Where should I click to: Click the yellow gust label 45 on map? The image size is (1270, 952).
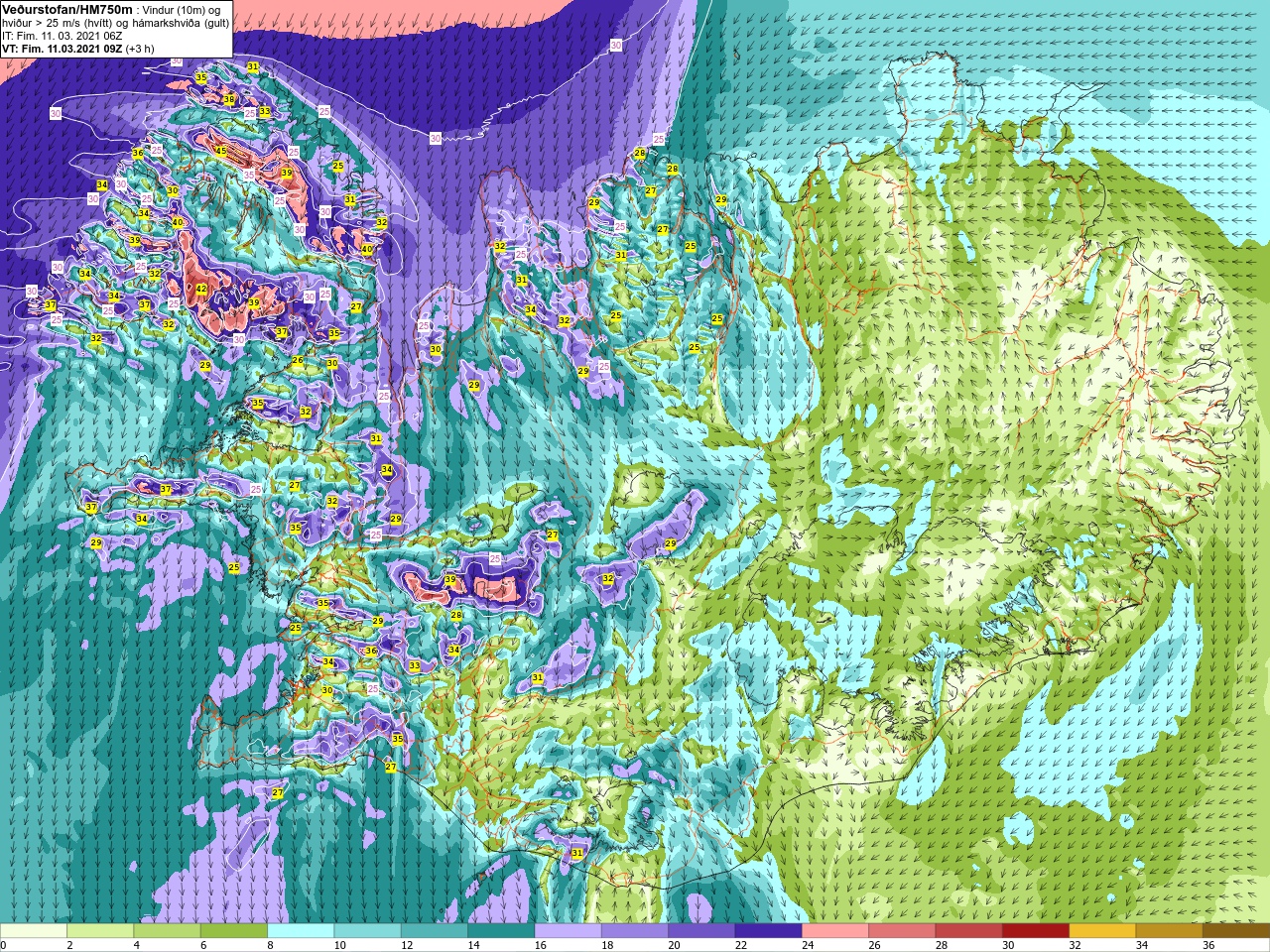tap(221, 151)
